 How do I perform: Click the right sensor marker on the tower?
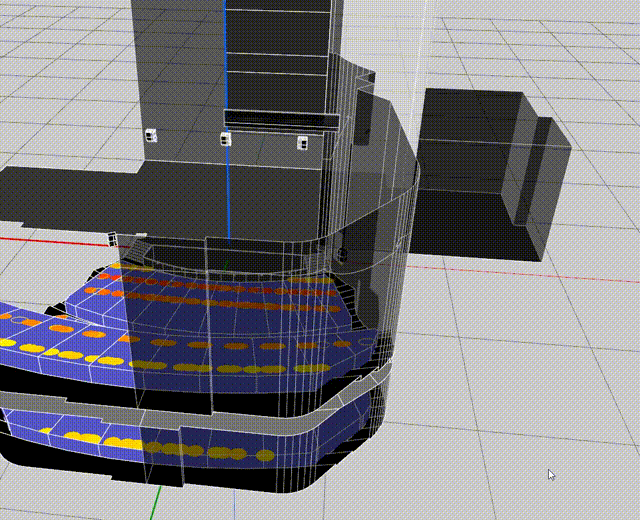tap(302, 143)
